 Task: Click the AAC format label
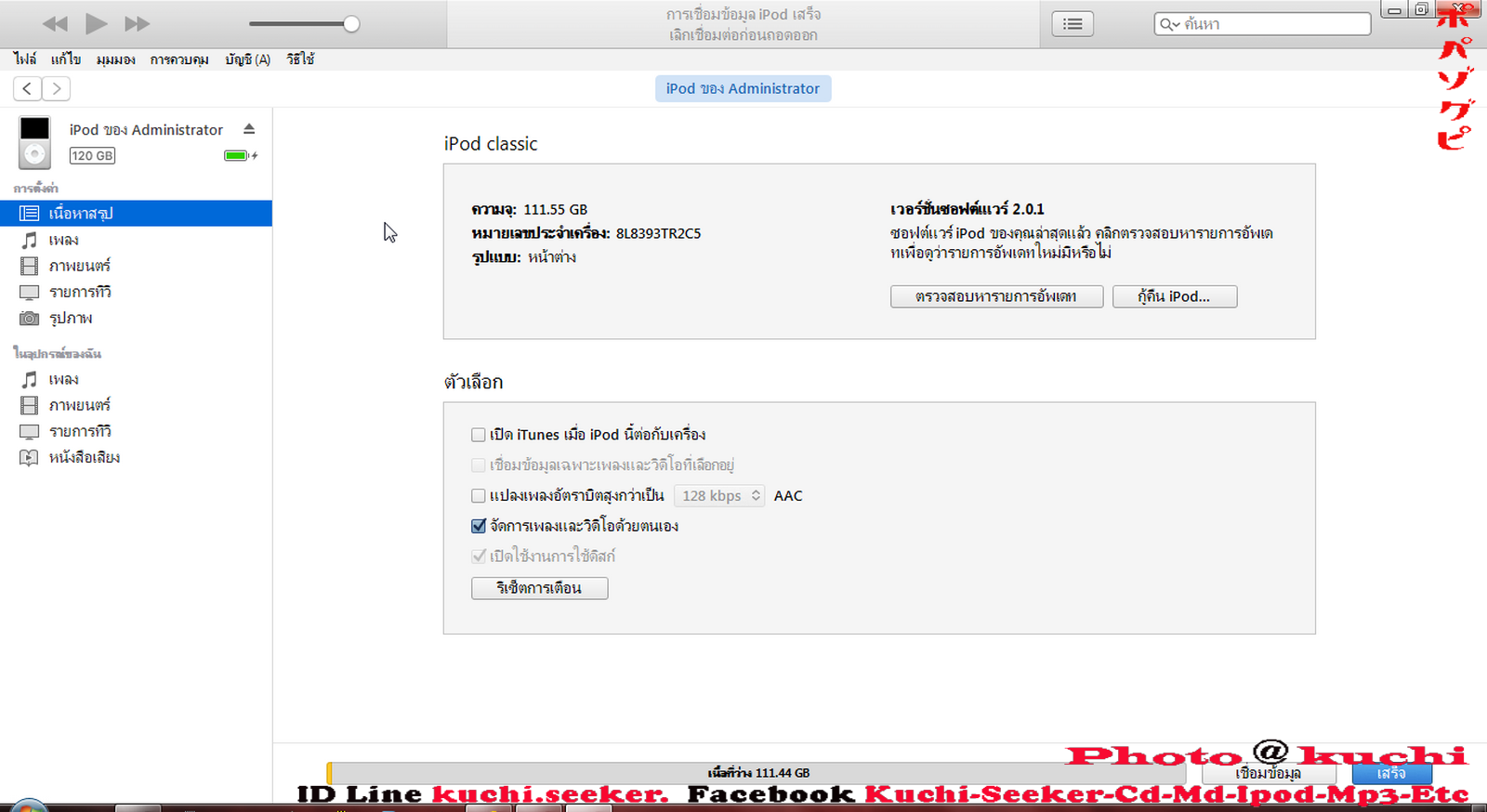point(788,496)
